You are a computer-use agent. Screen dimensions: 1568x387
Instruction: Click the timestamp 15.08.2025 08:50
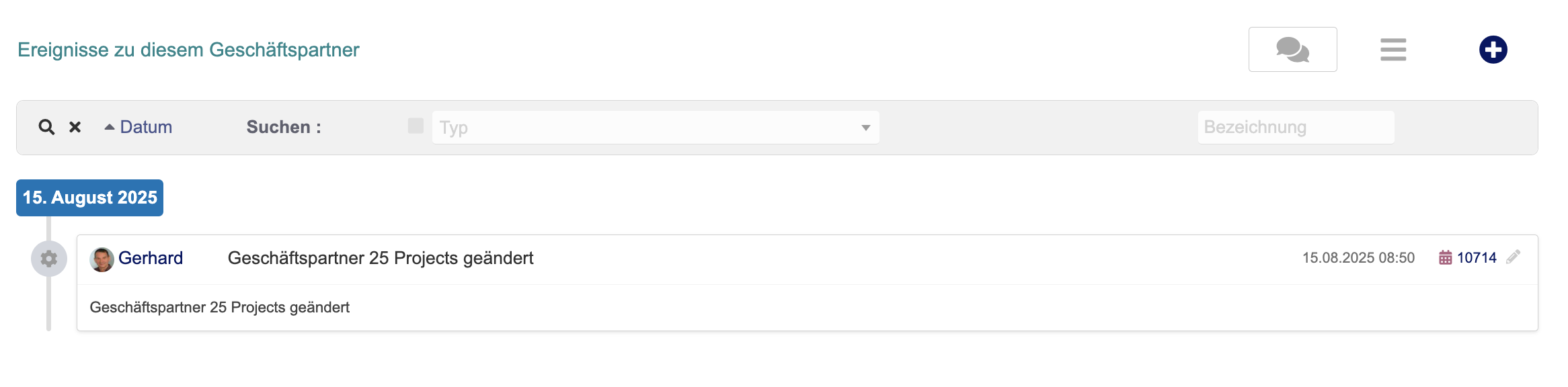tap(1358, 258)
